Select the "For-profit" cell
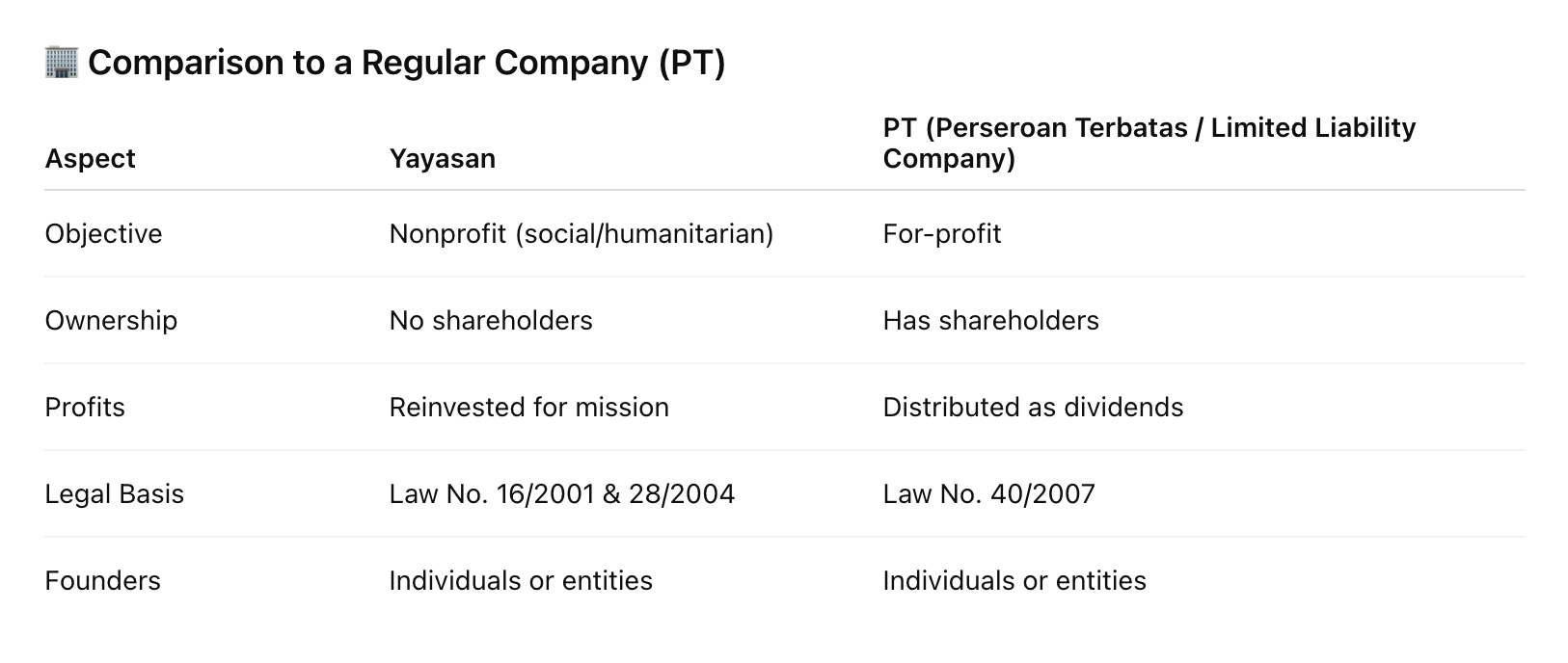The height and width of the screenshot is (663, 1568). (x=941, y=234)
